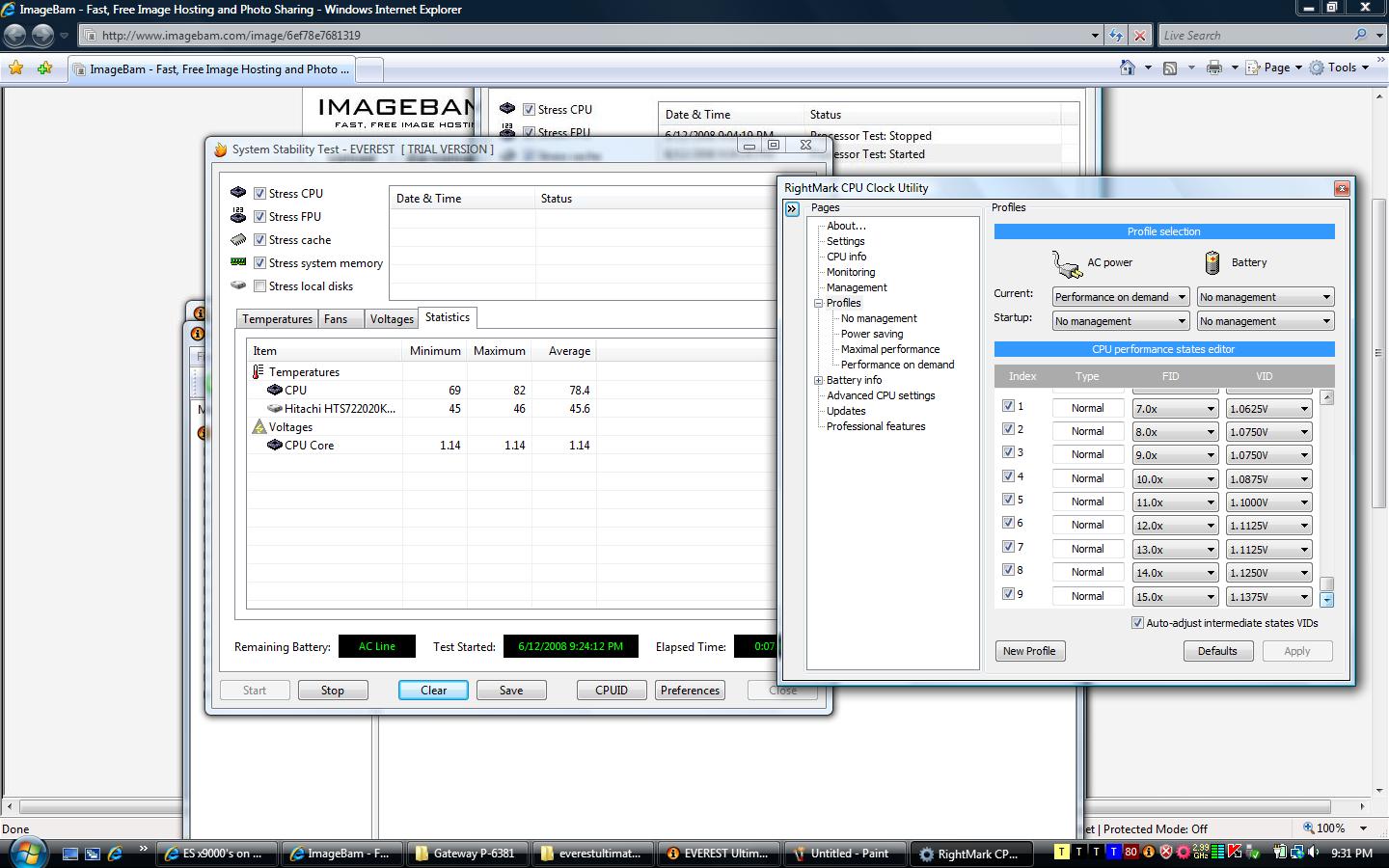Click the IE Refresh icon
The width and height of the screenshot is (1389, 868).
coord(1116,36)
